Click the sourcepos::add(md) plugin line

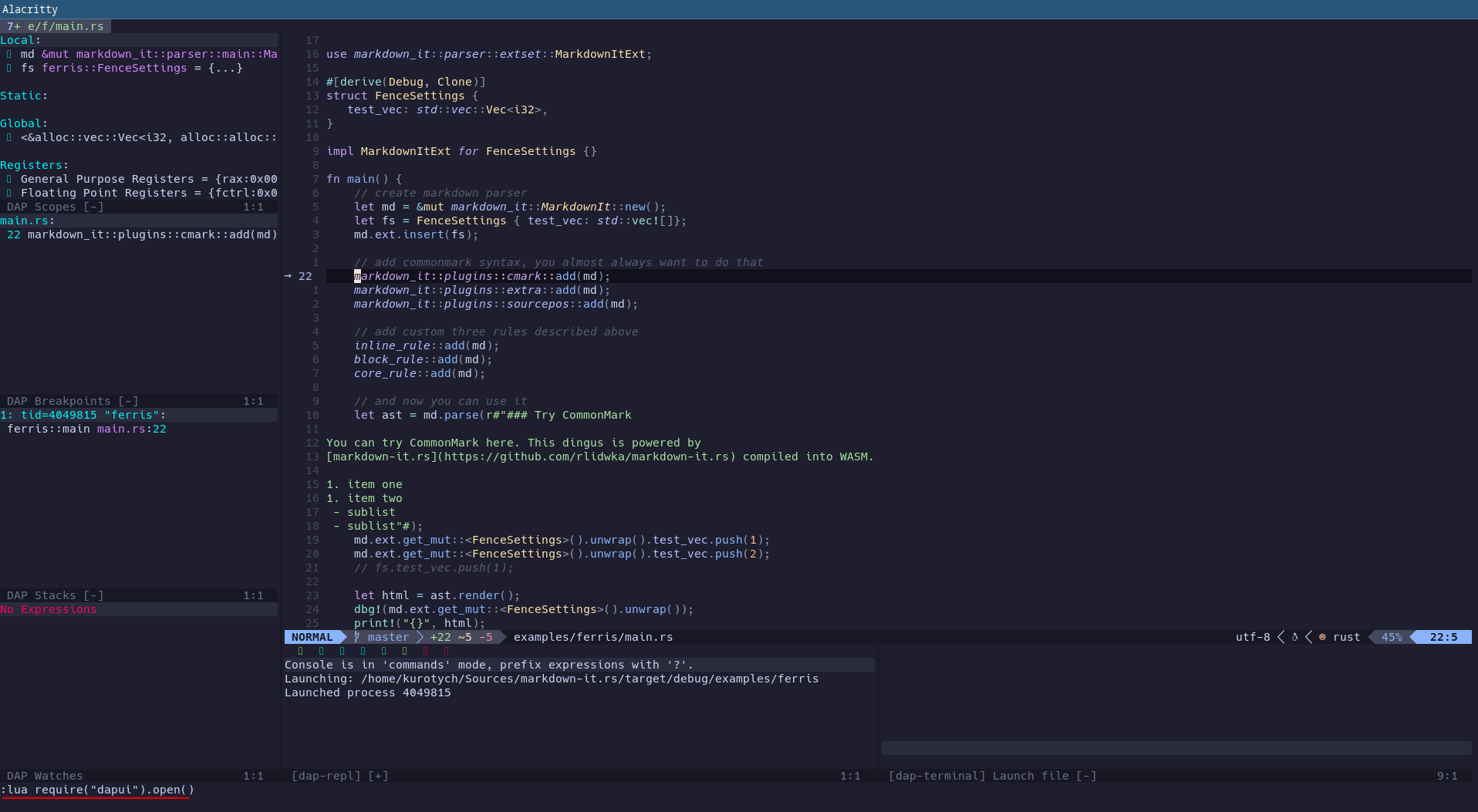496,304
